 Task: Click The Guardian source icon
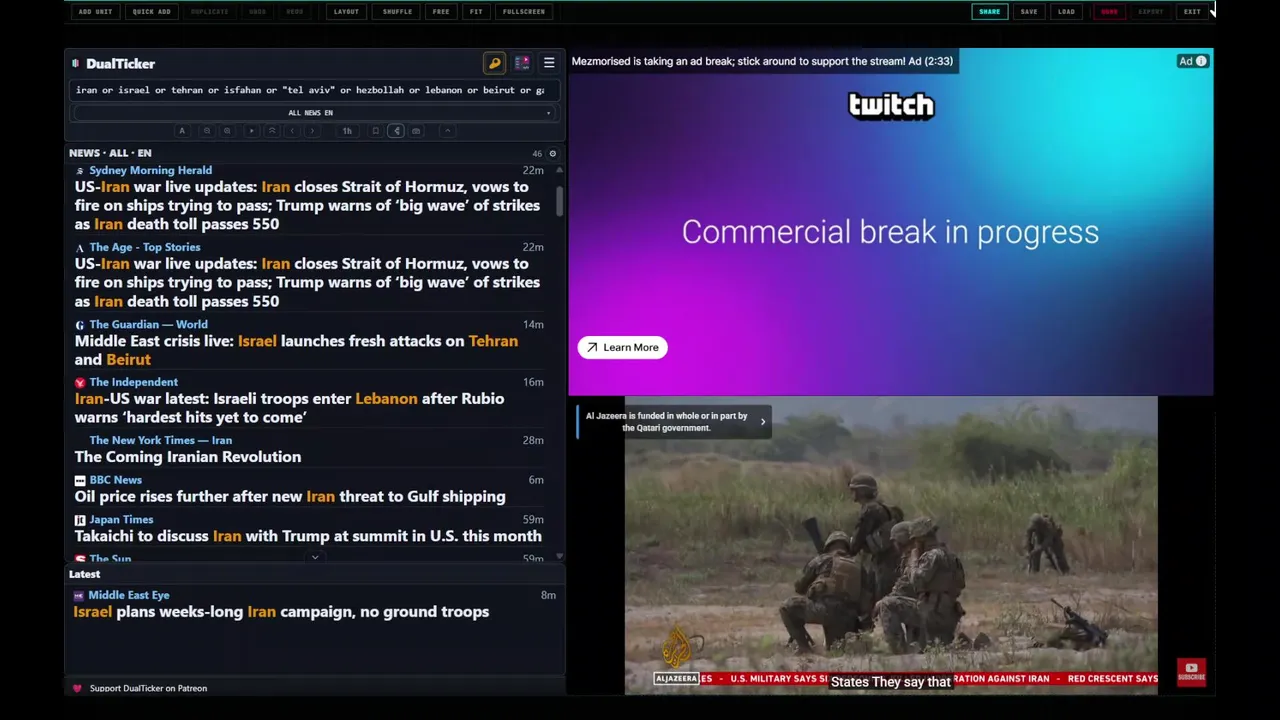point(80,325)
